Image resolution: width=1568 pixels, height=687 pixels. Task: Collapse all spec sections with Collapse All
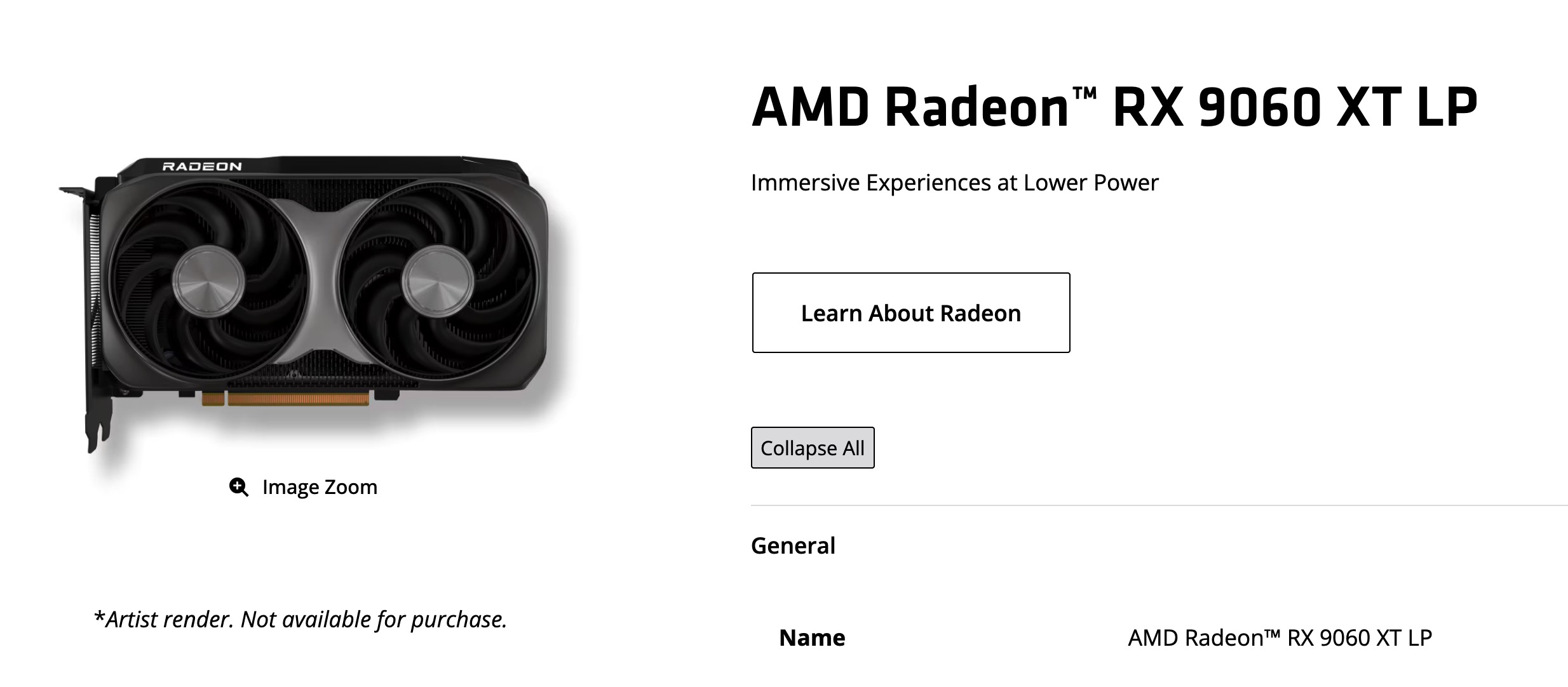812,448
